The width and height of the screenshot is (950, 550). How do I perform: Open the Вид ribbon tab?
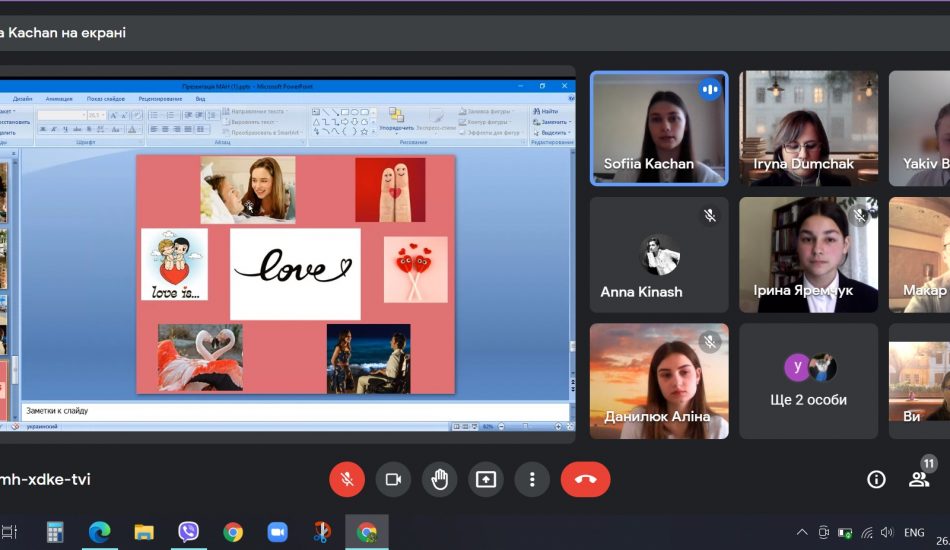pyautogui.click(x=200, y=99)
